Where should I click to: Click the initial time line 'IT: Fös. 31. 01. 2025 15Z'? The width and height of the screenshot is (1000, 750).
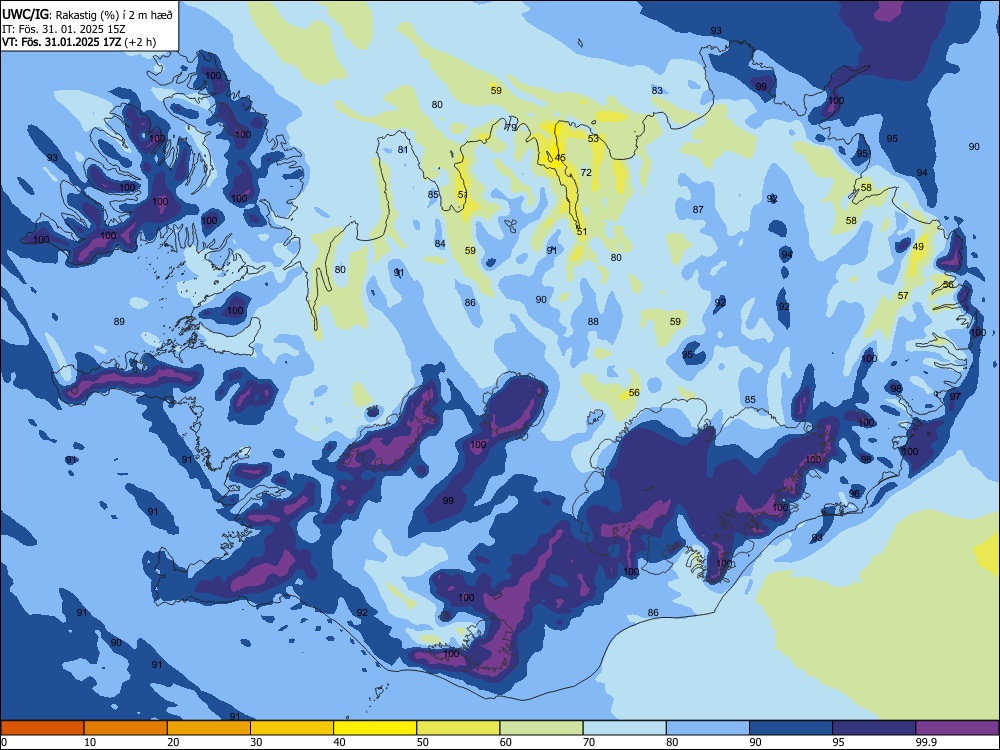[x=64, y=29]
